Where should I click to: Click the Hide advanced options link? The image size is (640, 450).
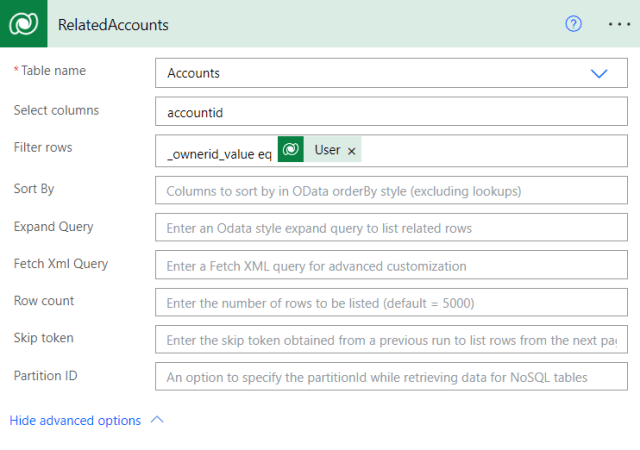click(75, 421)
